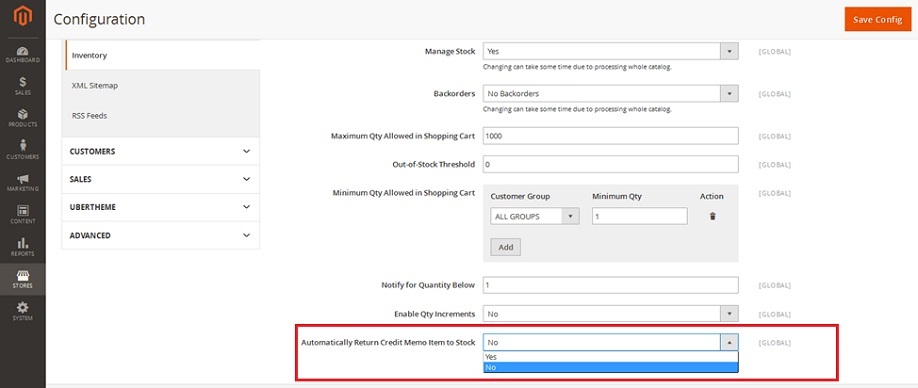Expand the CUSTOMERS configuration section

pyautogui.click(x=160, y=151)
